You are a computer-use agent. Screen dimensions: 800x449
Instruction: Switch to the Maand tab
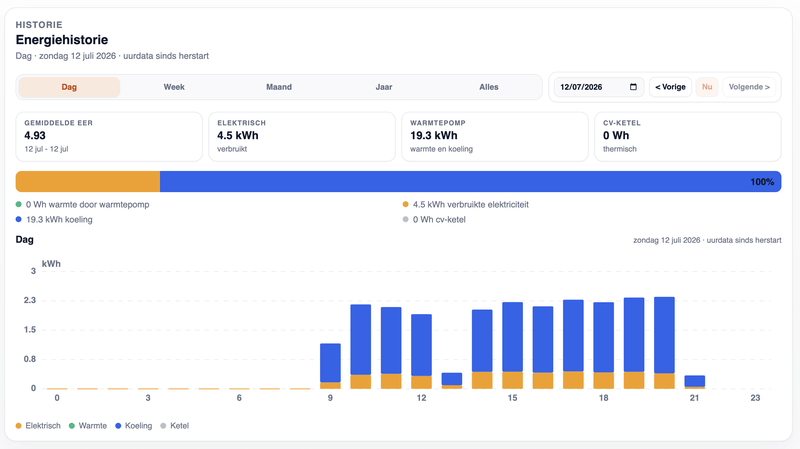click(x=279, y=87)
